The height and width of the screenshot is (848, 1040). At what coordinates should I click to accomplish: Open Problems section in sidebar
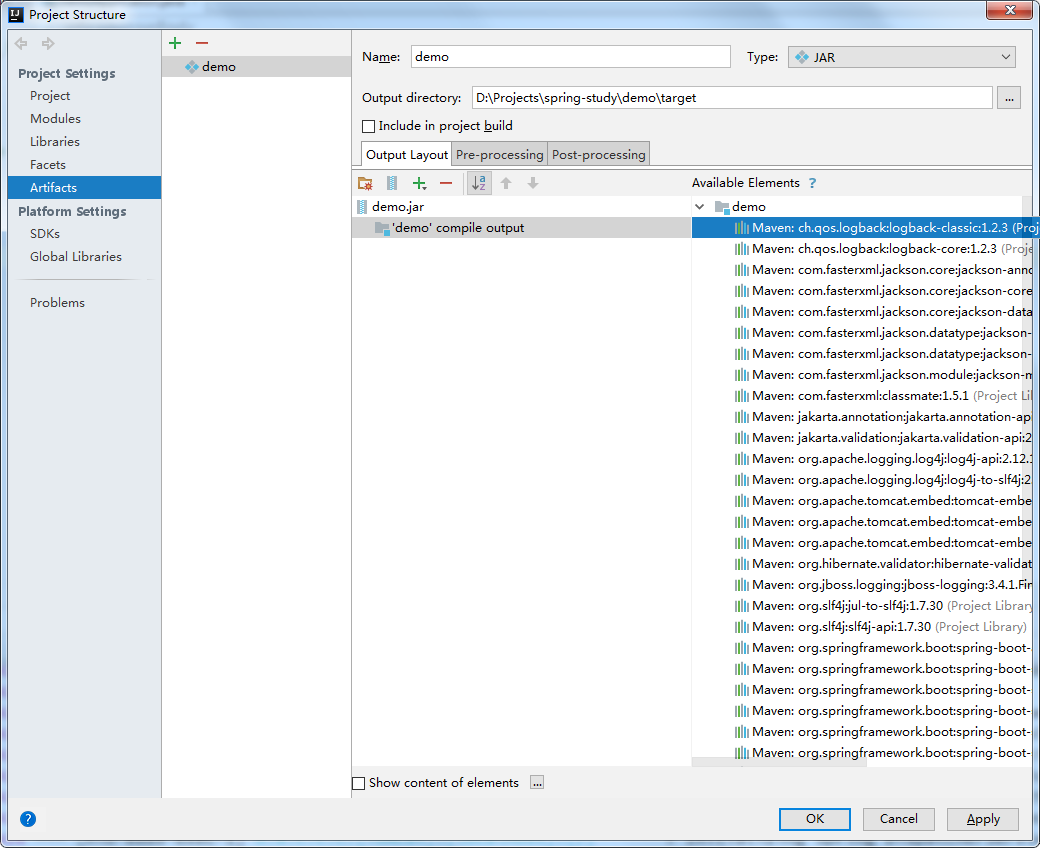coord(57,302)
